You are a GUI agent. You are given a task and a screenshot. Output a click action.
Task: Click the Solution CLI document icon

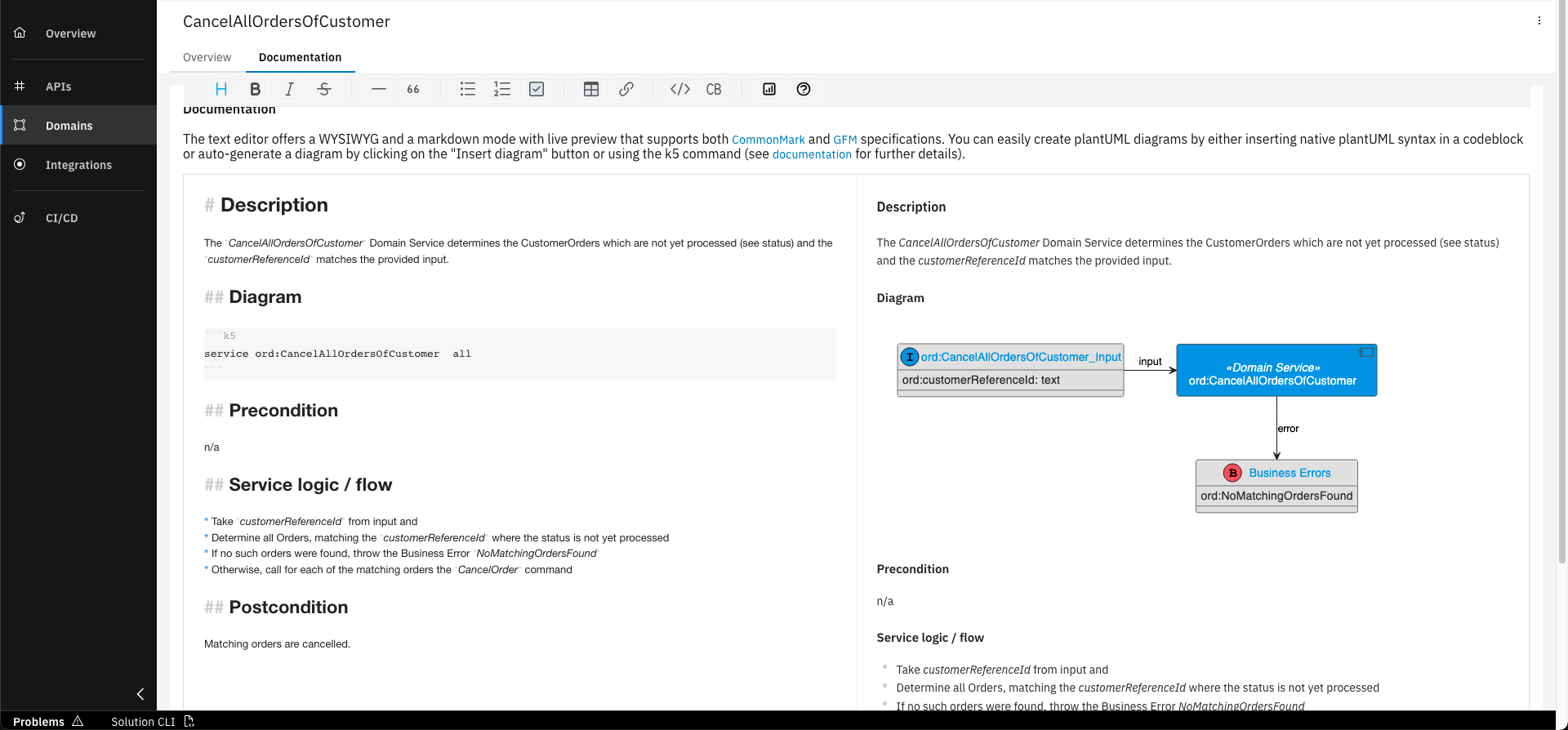click(x=189, y=721)
